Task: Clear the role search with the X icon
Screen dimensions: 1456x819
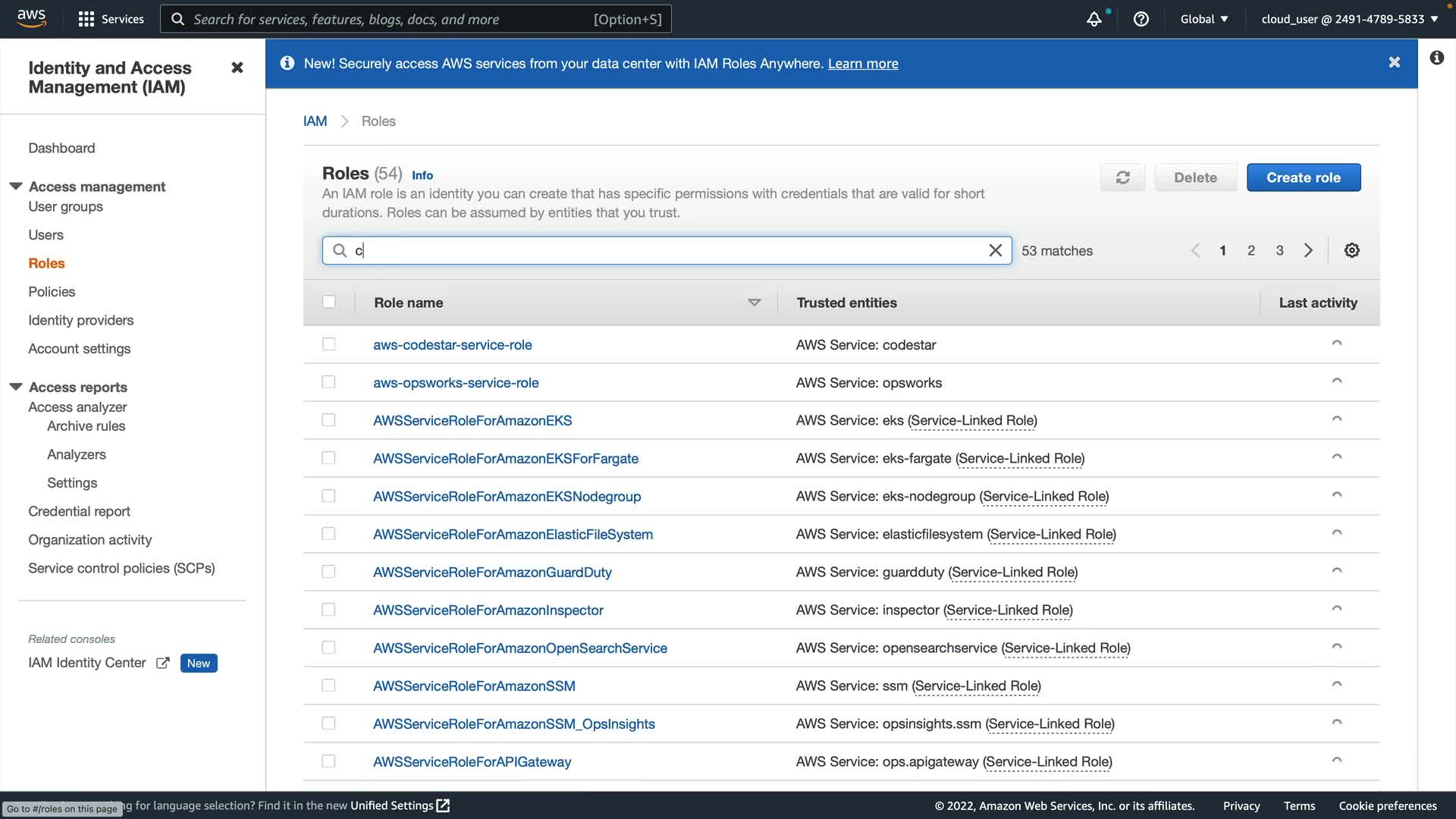Action: click(995, 250)
